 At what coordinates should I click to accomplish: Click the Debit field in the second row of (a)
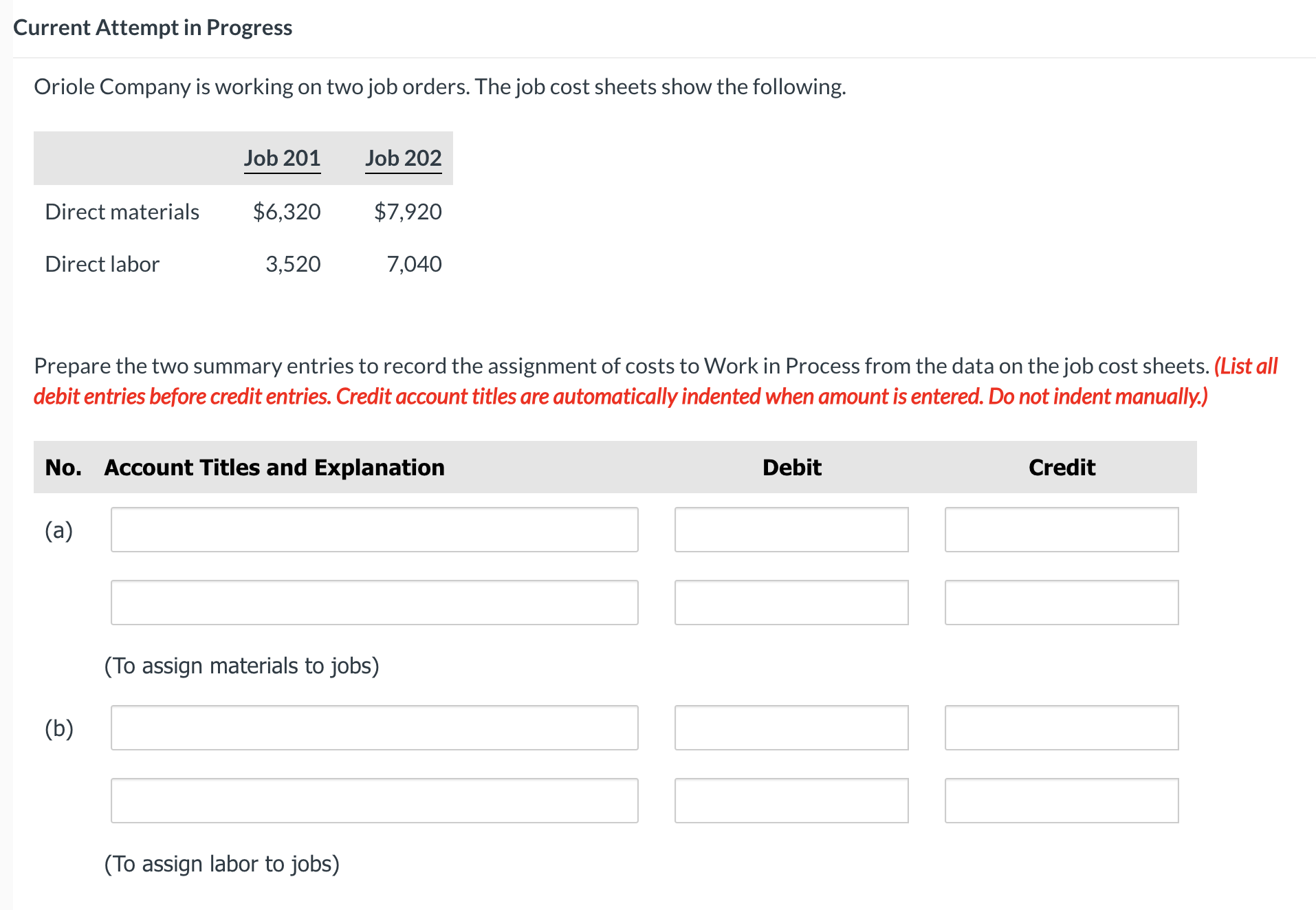791,603
